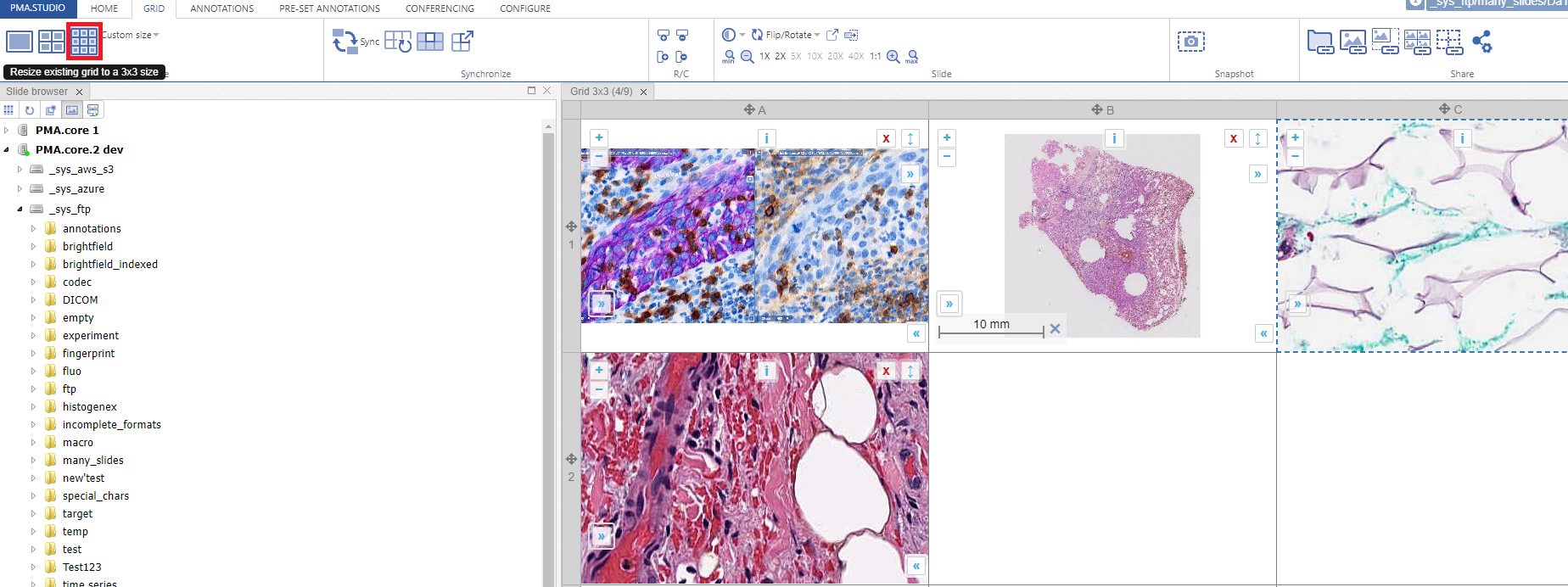
Task: Take a snapshot with camera icon
Action: pos(1190,41)
